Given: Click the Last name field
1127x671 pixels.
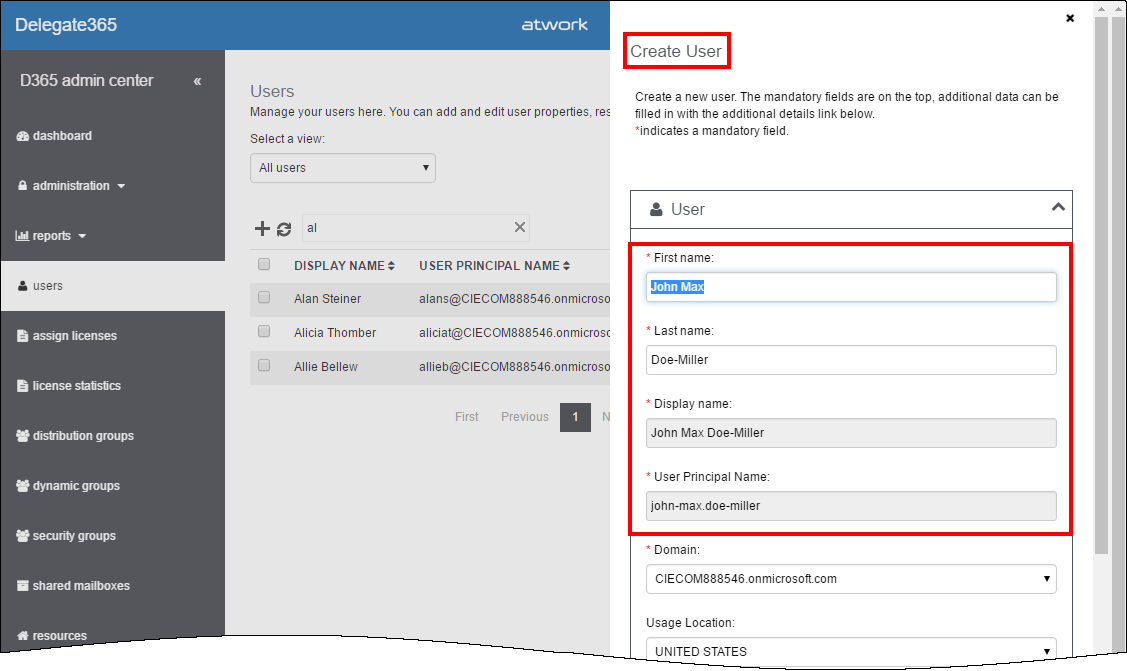Looking at the screenshot, I should 851,360.
